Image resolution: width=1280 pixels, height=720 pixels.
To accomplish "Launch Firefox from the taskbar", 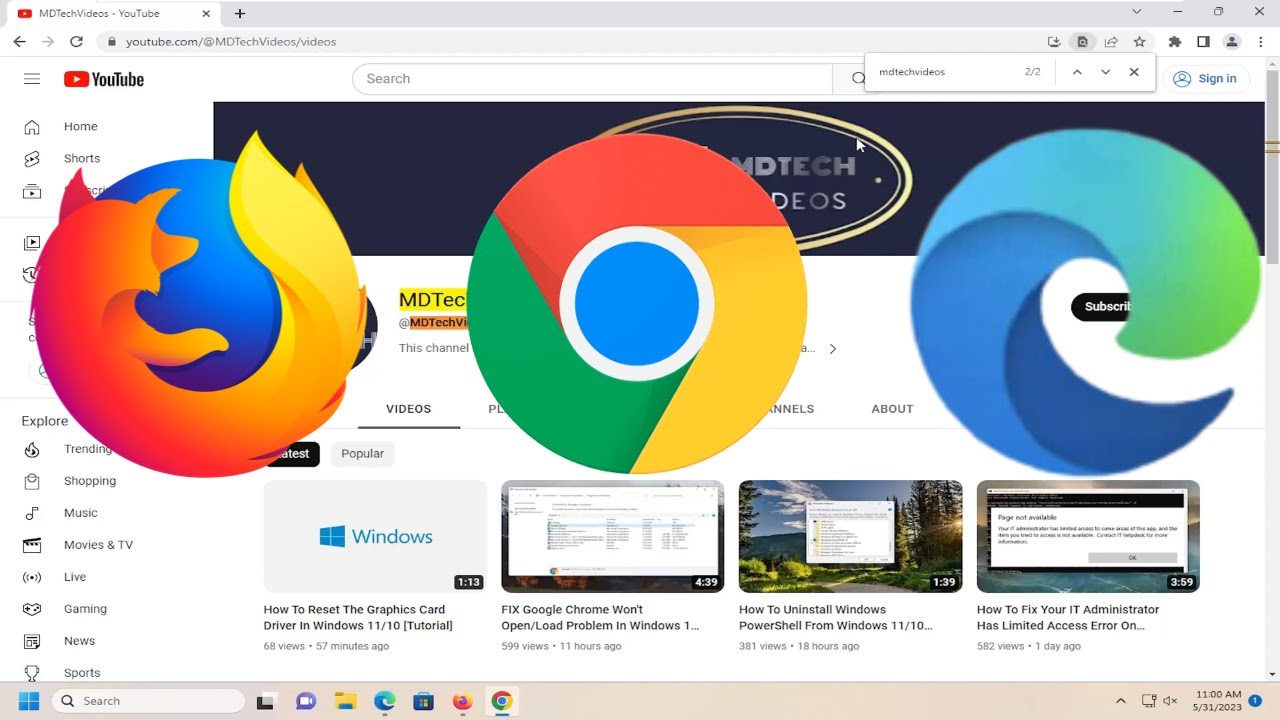I will (x=462, y=701).
